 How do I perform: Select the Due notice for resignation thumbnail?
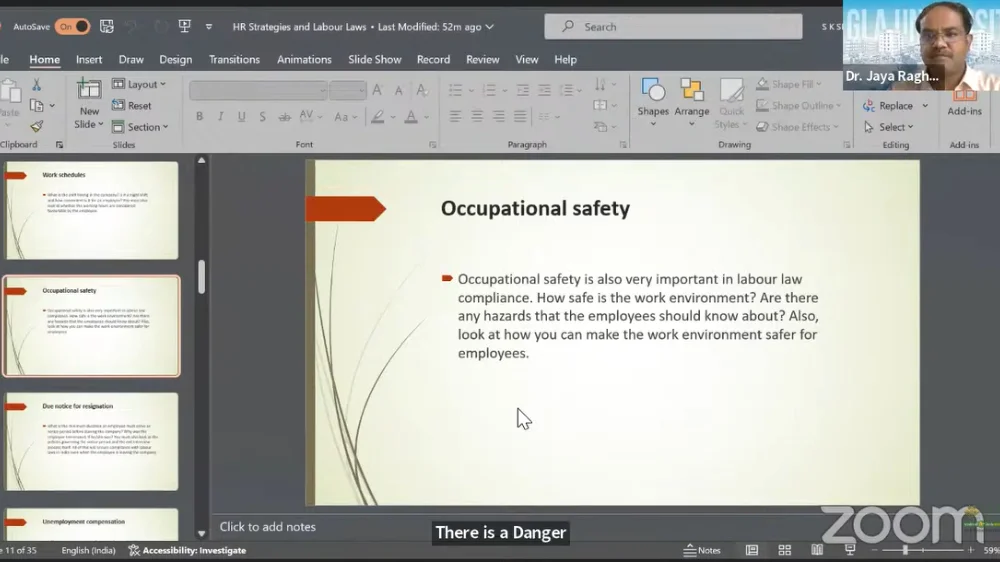[91, 441]
